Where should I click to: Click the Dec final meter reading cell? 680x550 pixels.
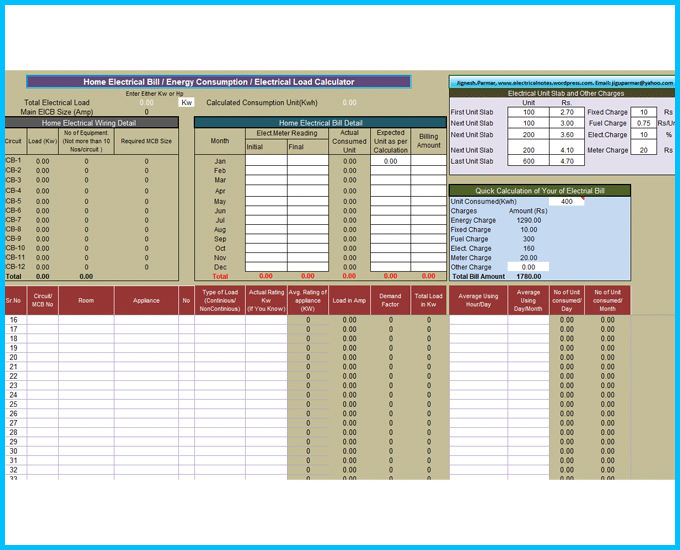[307, 267]
